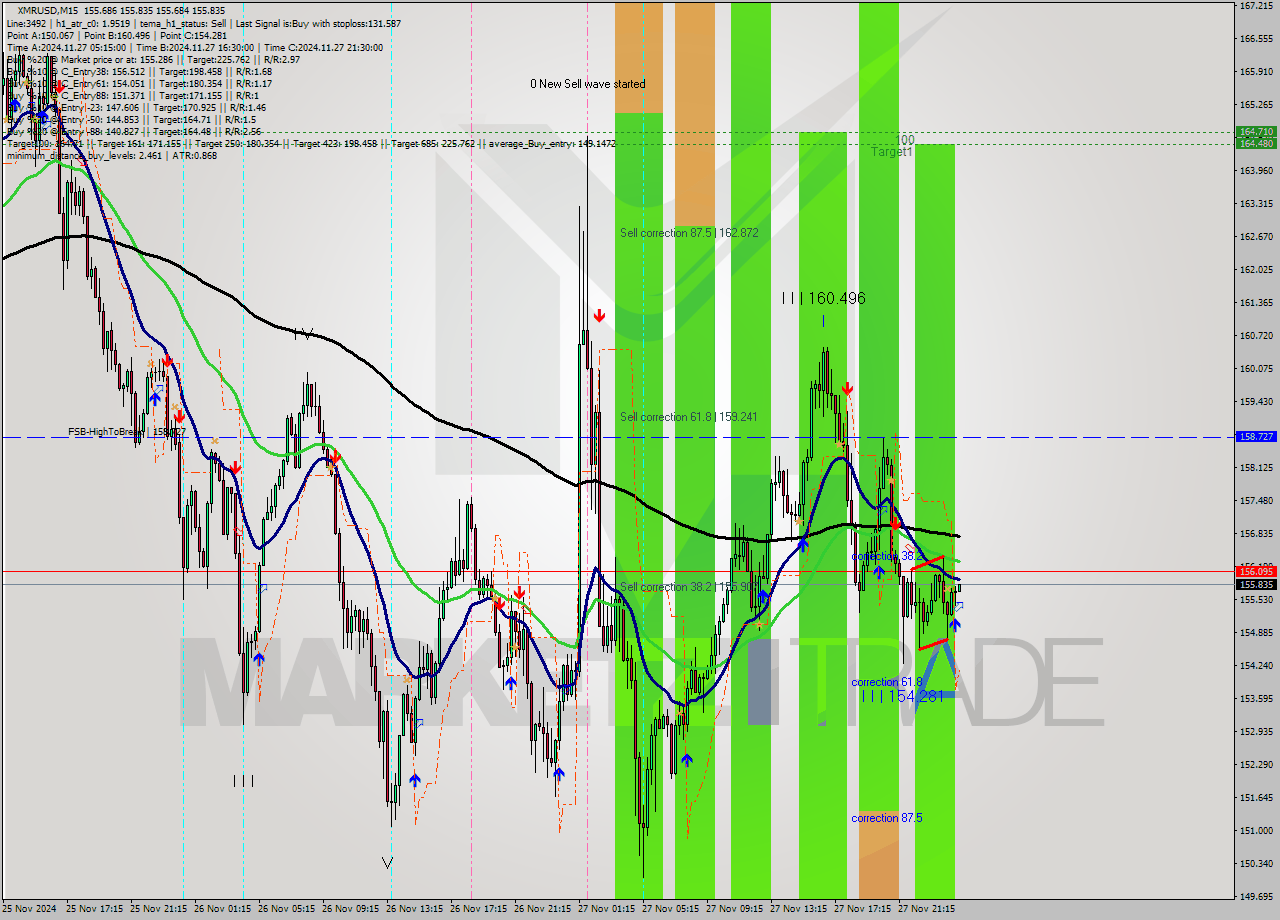1280x920 pixels.
Task: Click the blue 'correction 61.8' label
Action: [887, 682]
